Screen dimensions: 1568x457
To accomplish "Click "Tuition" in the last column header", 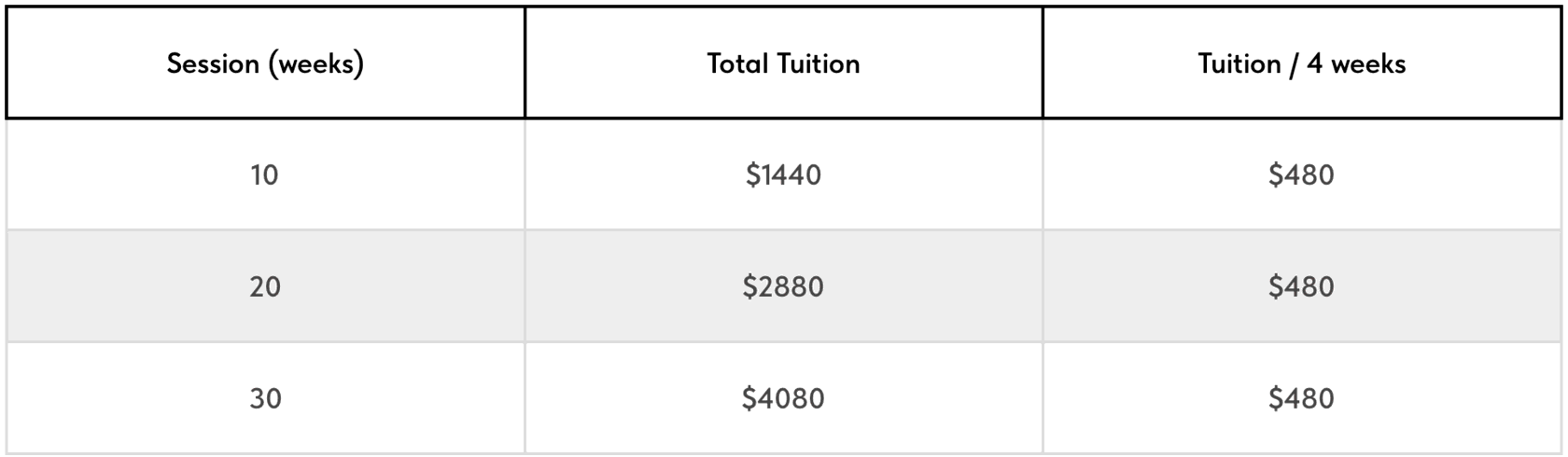I will point(1239,63).
